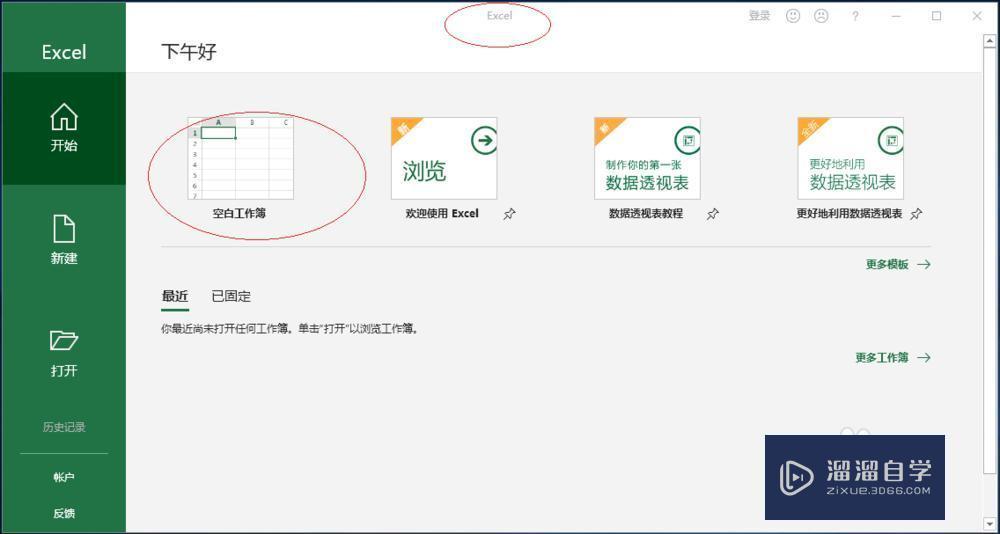Open 更好地利用数据透视表 template

850,169
